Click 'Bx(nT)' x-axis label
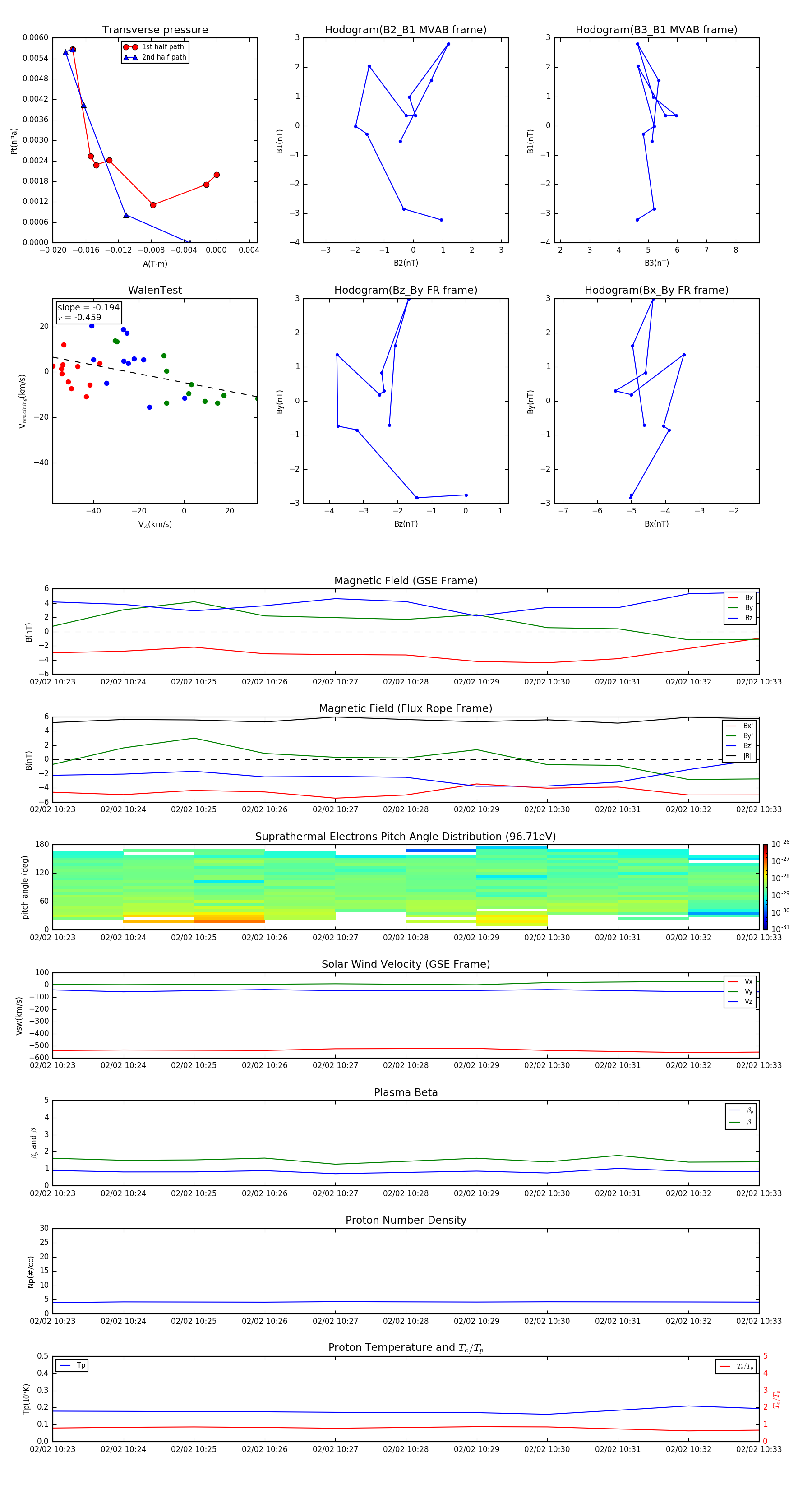Image resolution: width=812 pixels, height=1489 pixels. [x=656, y=524]
